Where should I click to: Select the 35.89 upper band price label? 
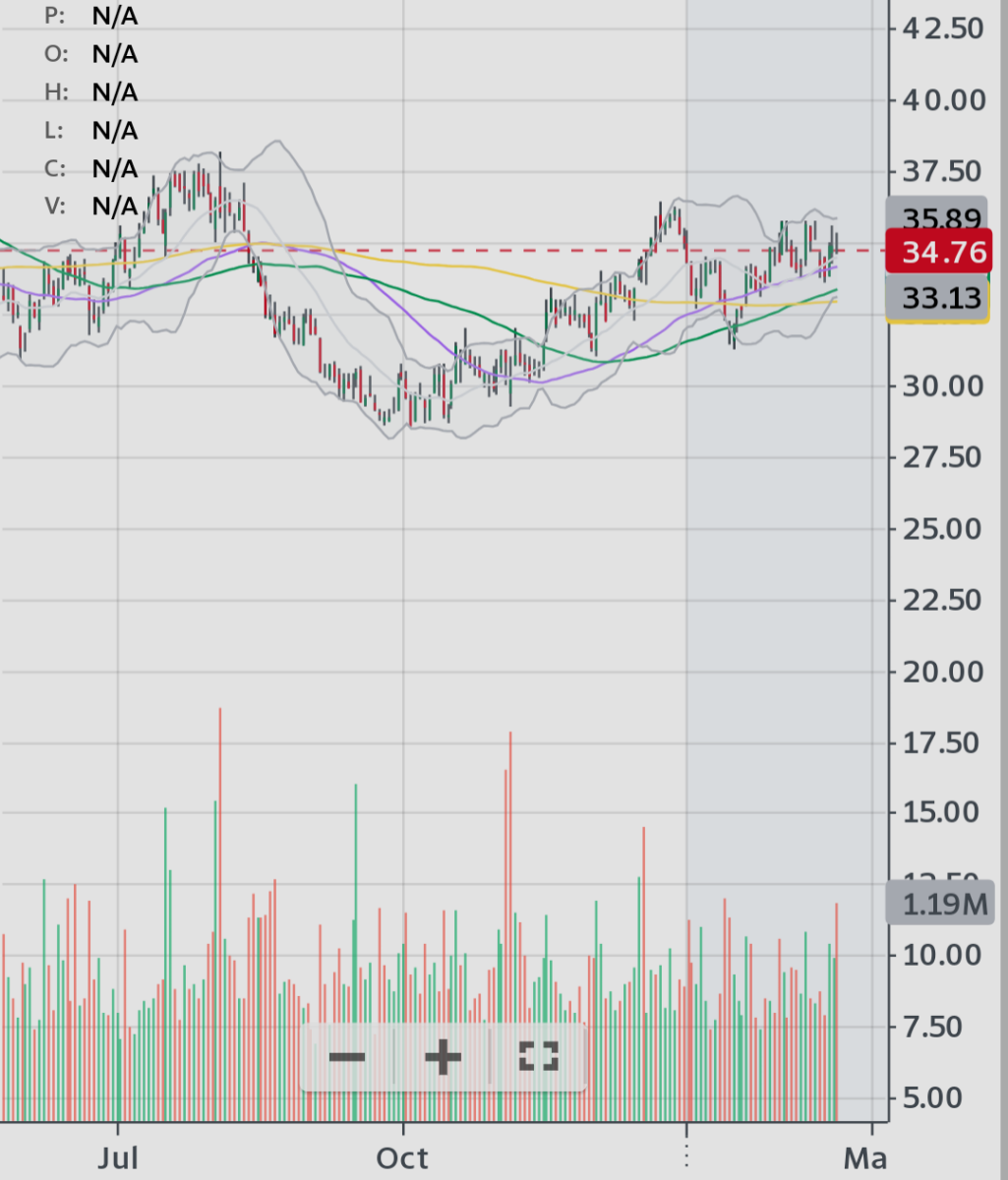click(x=937, y=217)
